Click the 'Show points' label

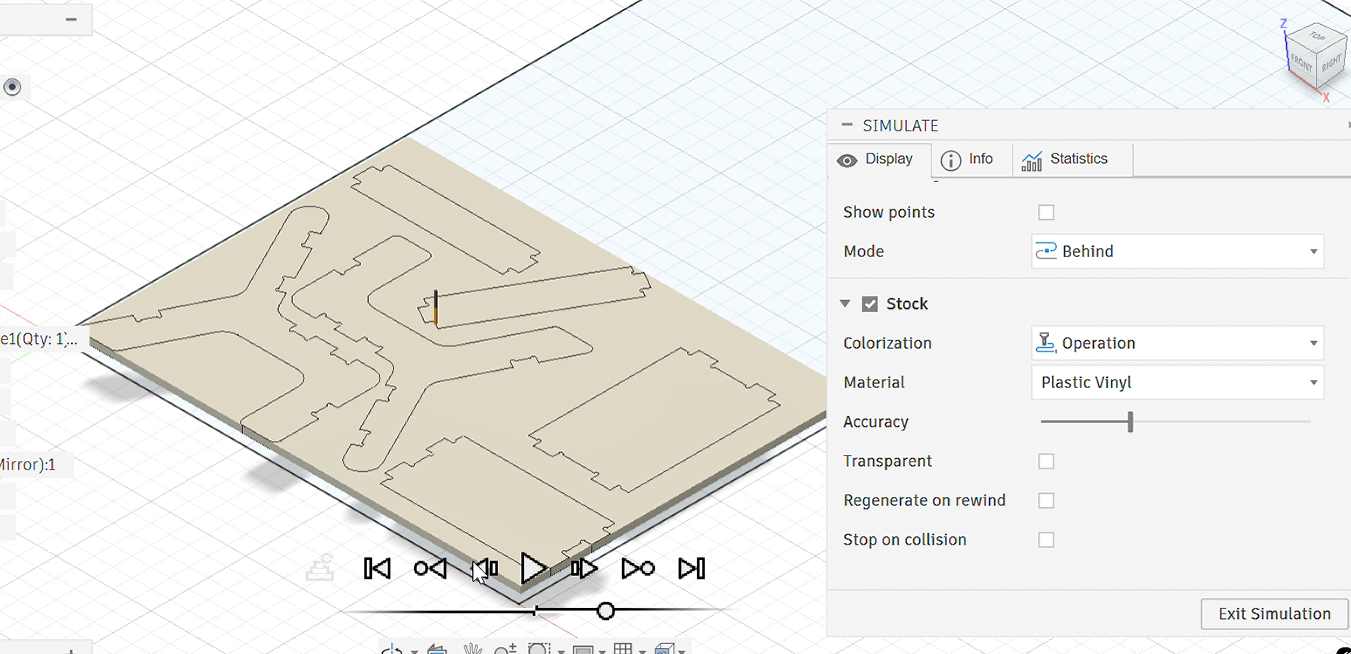pos(889,212)
